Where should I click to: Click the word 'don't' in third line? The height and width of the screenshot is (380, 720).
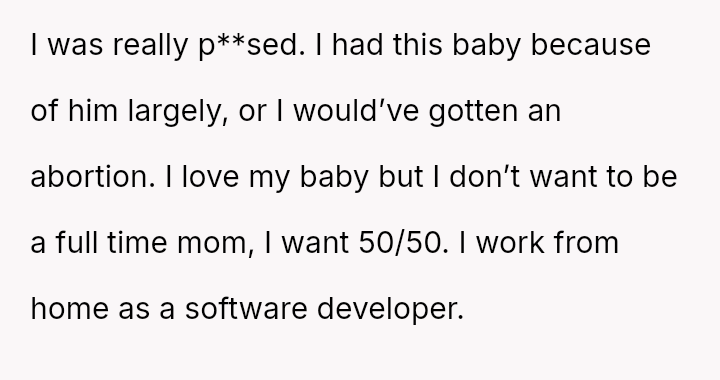coord(484,177)
